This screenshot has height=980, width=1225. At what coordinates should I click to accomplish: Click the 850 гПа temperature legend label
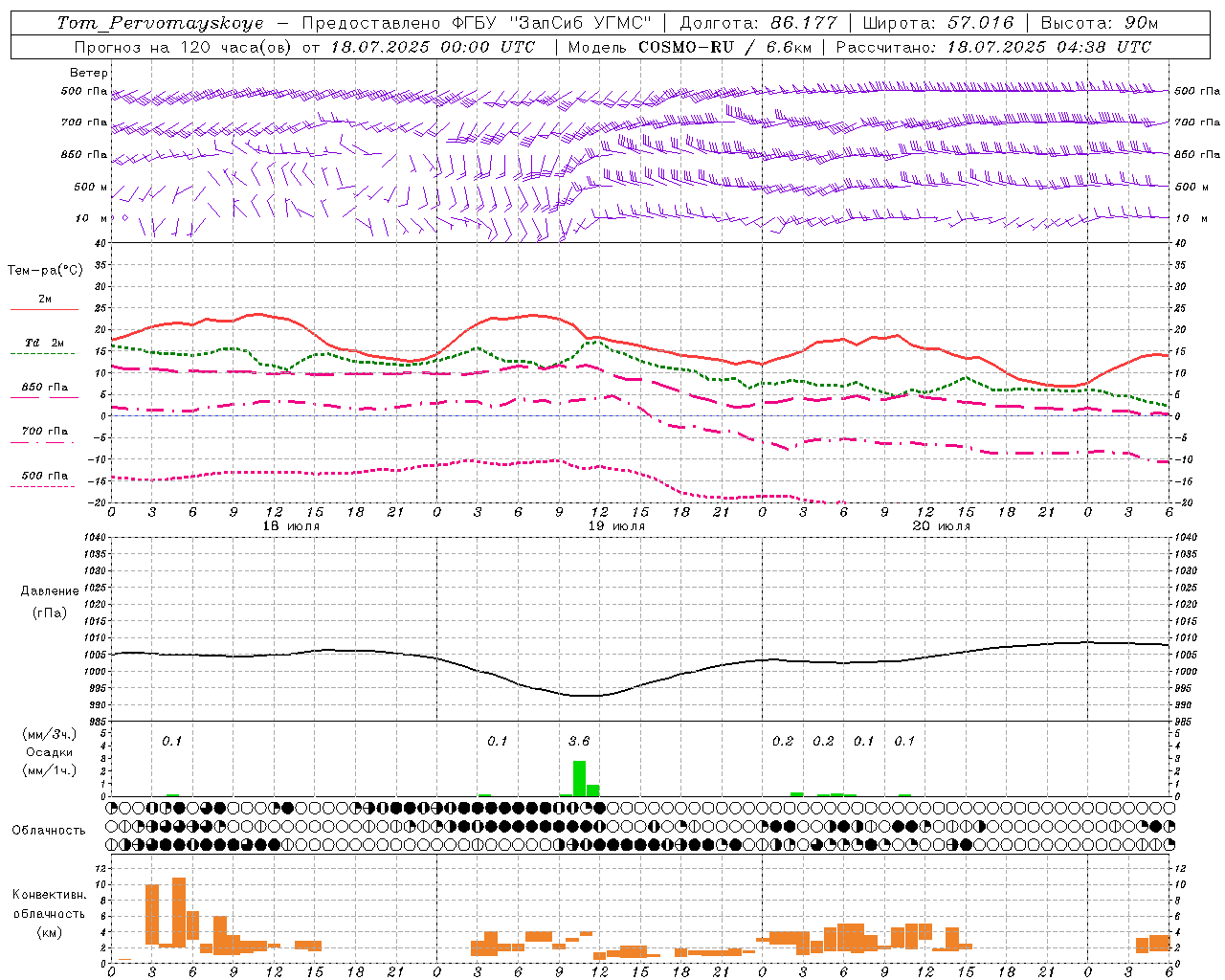pyautogui.click(x=44, y=388)
